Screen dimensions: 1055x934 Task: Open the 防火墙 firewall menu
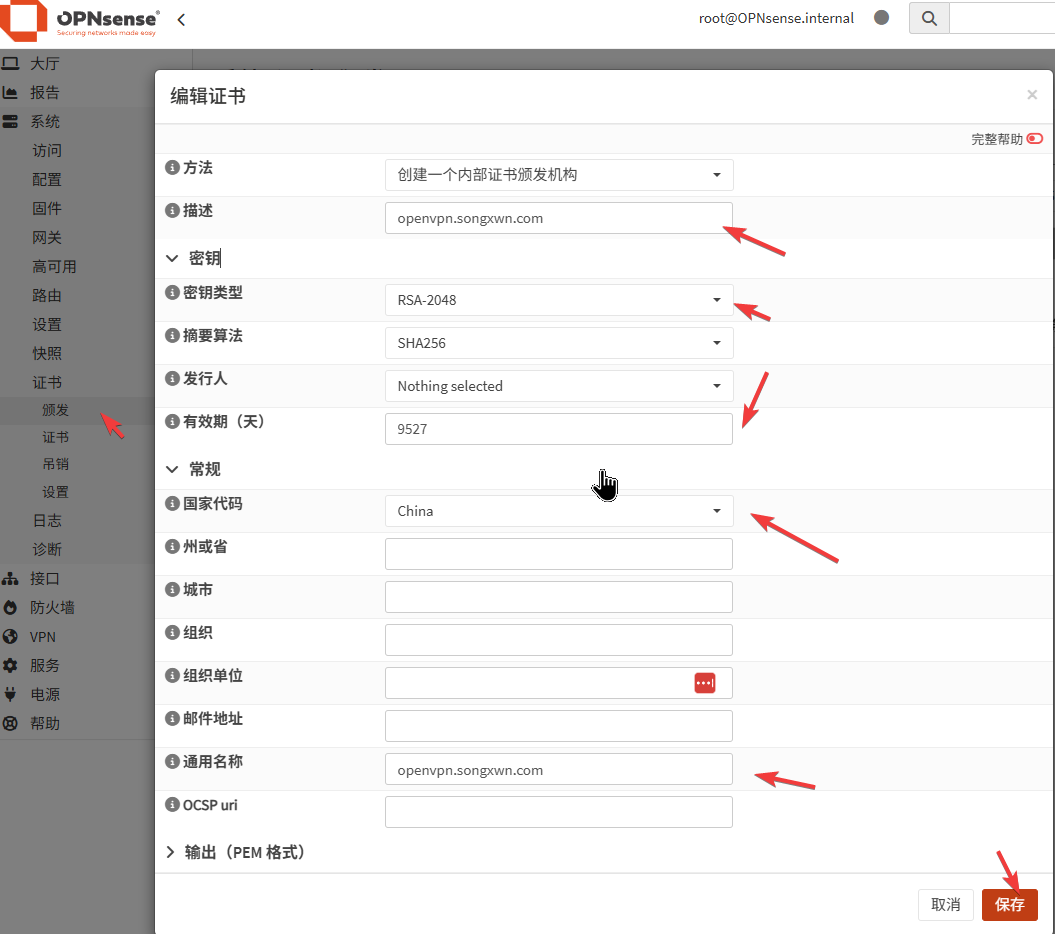52,607
